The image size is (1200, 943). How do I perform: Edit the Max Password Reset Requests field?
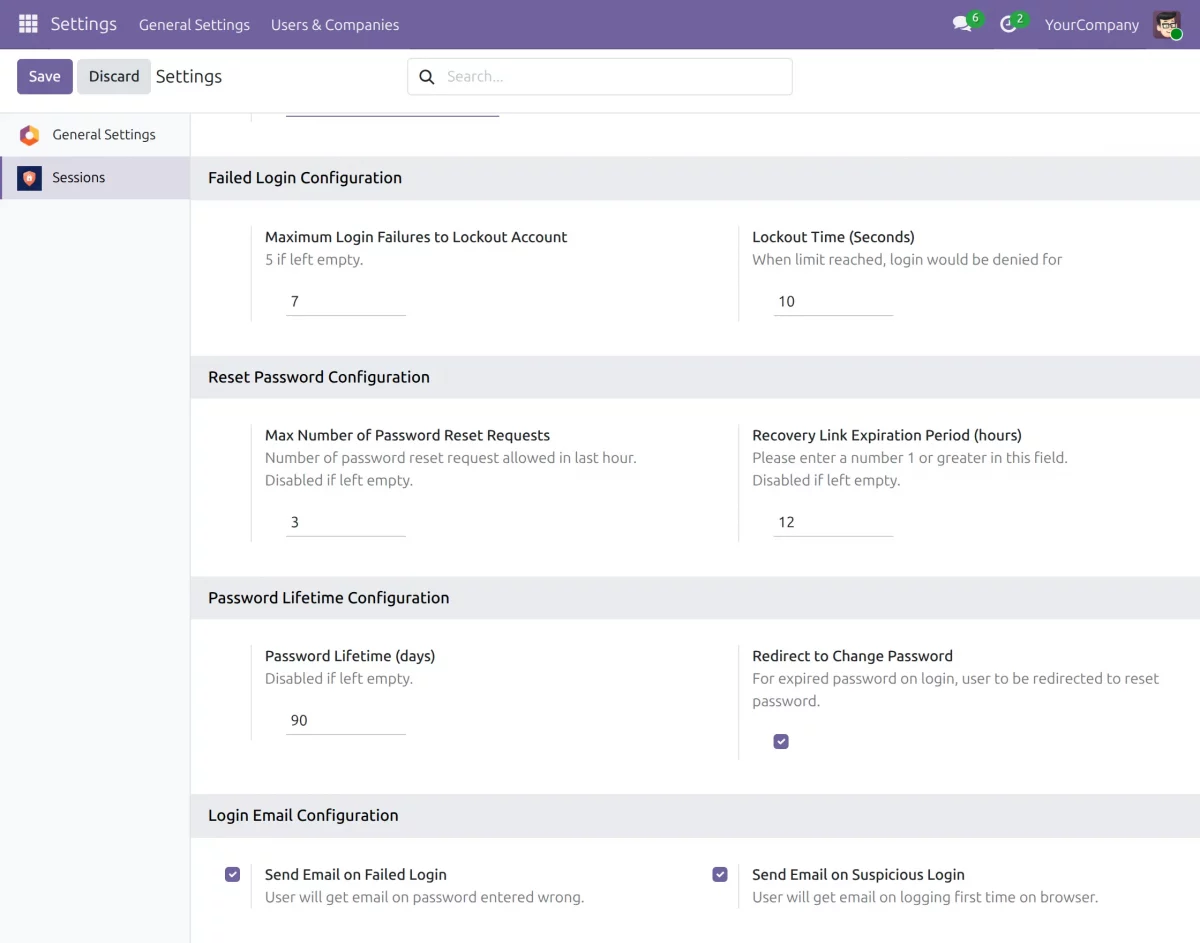pos(346,523)
